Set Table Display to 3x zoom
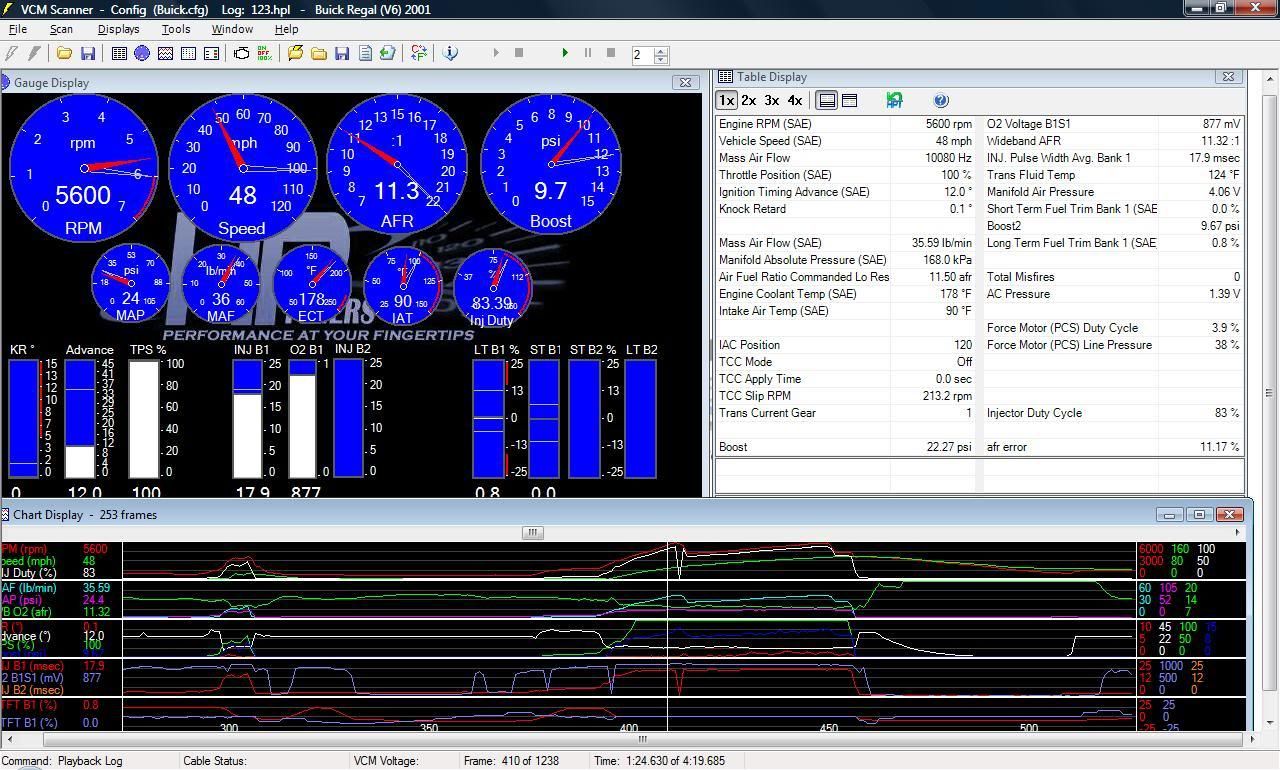 tap(772, 100)
